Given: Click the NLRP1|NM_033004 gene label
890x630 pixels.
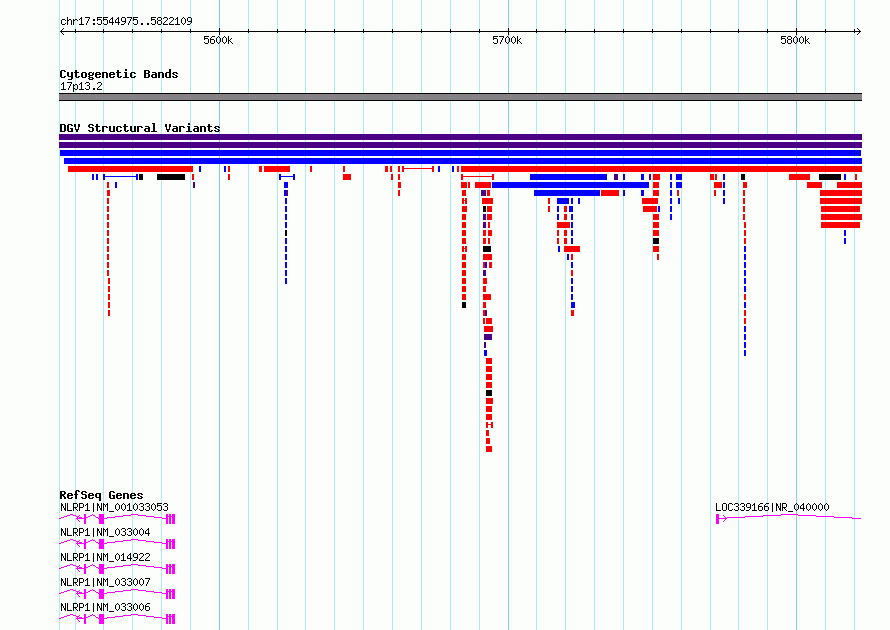Looking at the screenshot, I should pyautogui.click(x=105, y=532).
